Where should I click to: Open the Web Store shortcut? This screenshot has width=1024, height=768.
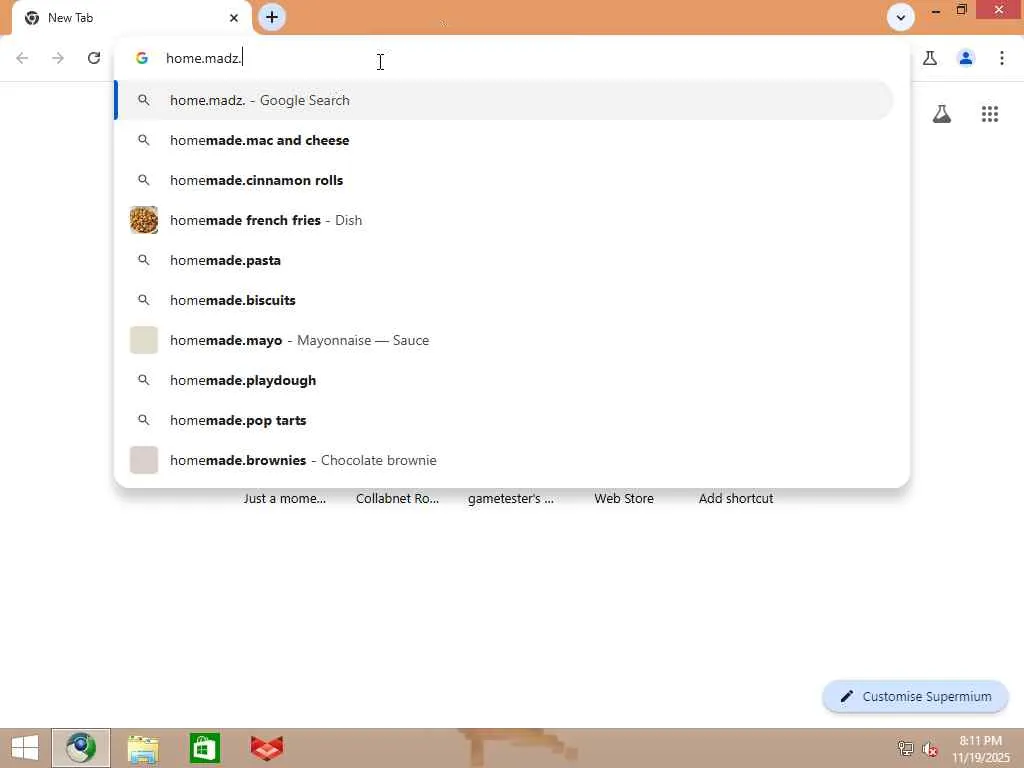(x=624, y=498)
